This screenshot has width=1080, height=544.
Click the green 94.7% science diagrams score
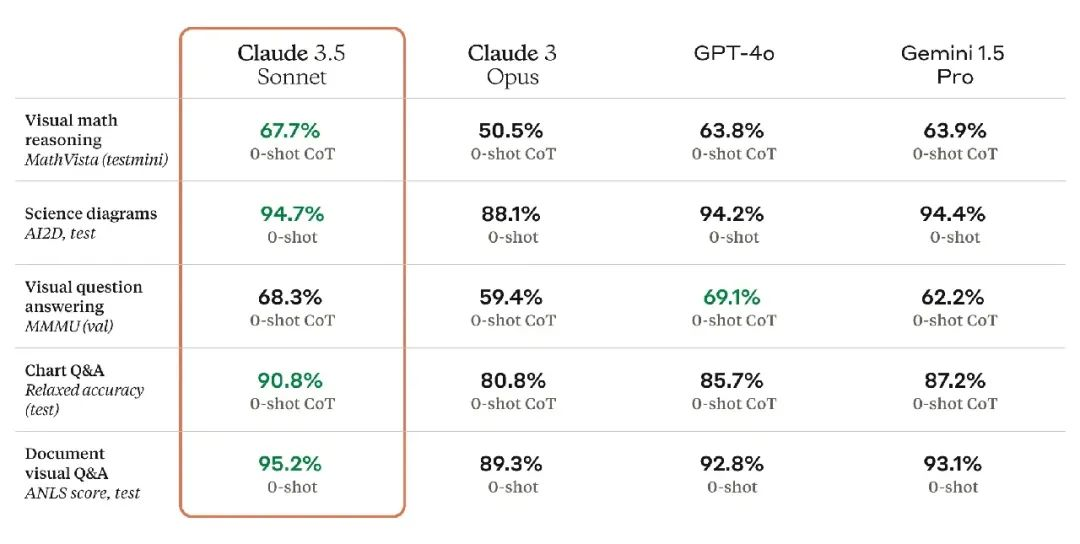(292, 214)
